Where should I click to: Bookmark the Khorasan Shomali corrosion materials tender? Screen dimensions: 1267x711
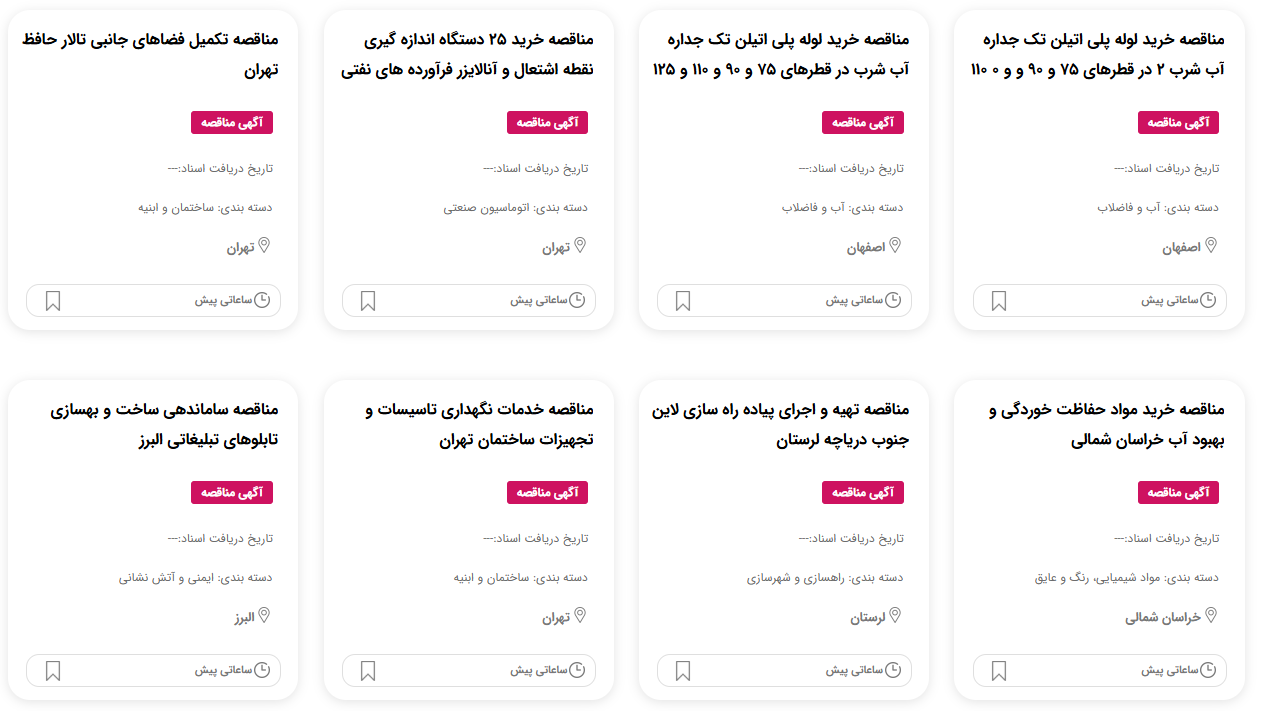coord(998,671)
